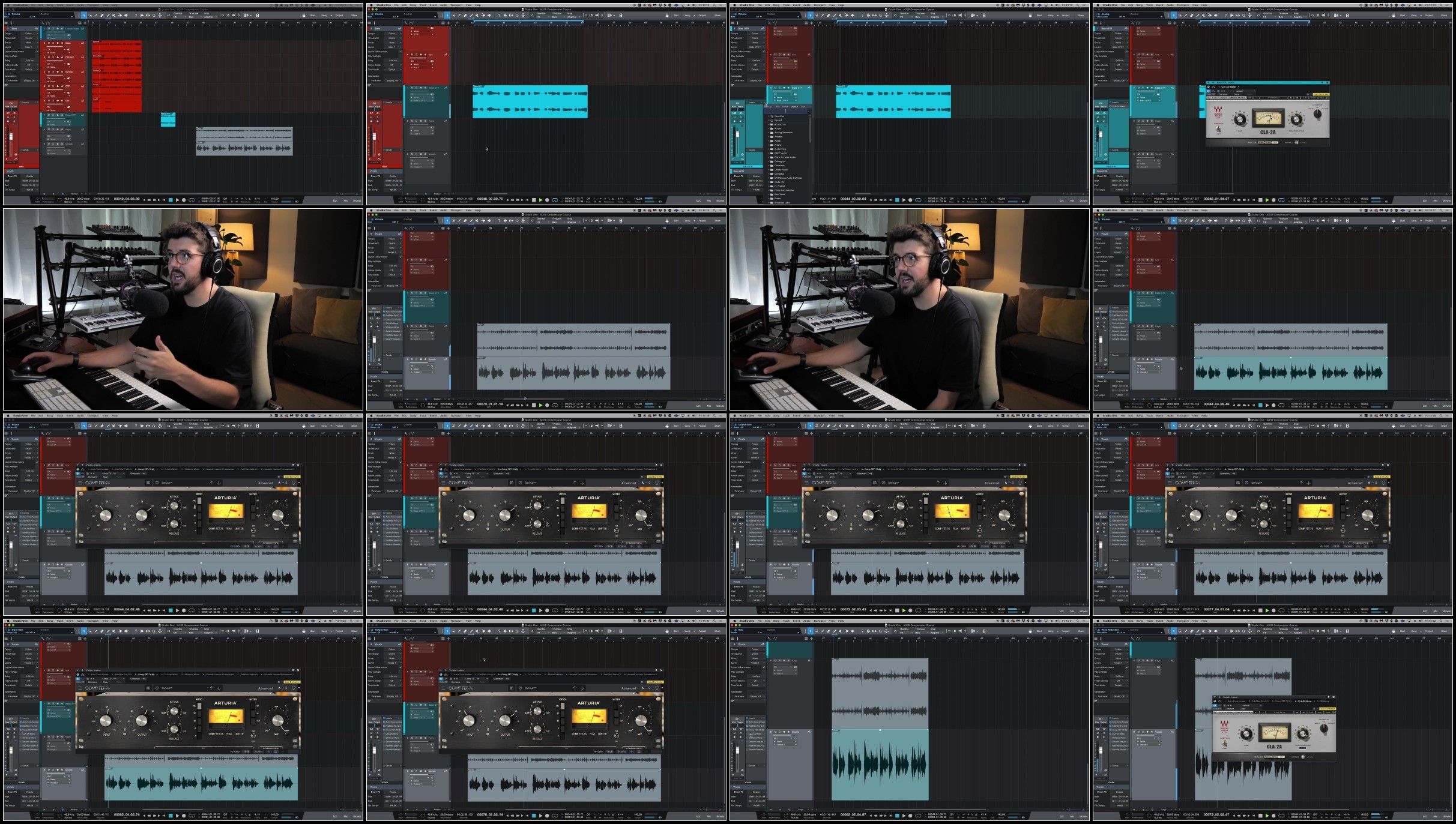Mute Synths track in the red-clips frame
Viewport: 1456px width, 824px height.
click(49, 72)
